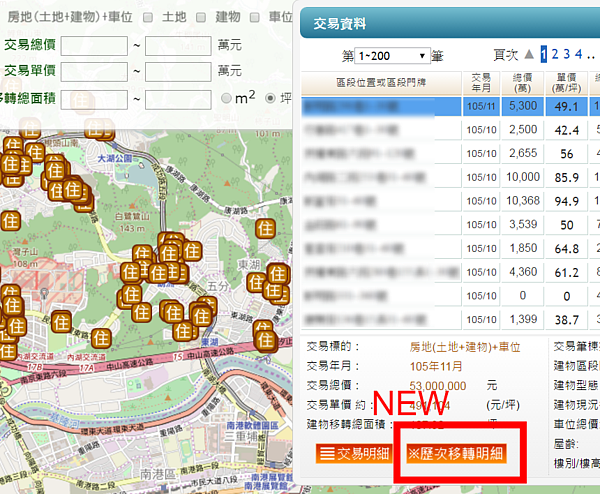
Task: Click the previous page triangle arrow
Action: point(529,54)
